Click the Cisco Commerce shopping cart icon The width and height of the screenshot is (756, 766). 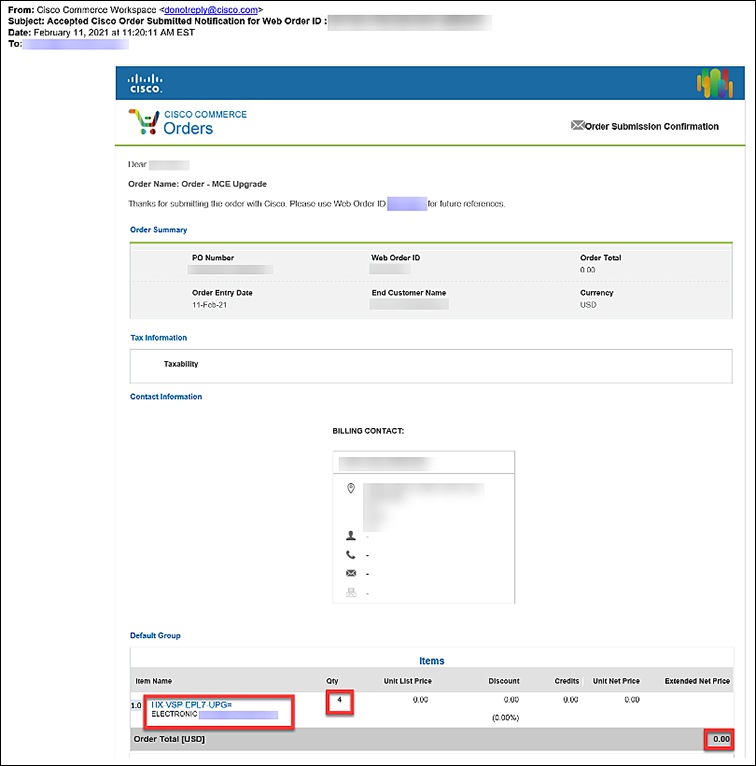(x=144, y=122)
